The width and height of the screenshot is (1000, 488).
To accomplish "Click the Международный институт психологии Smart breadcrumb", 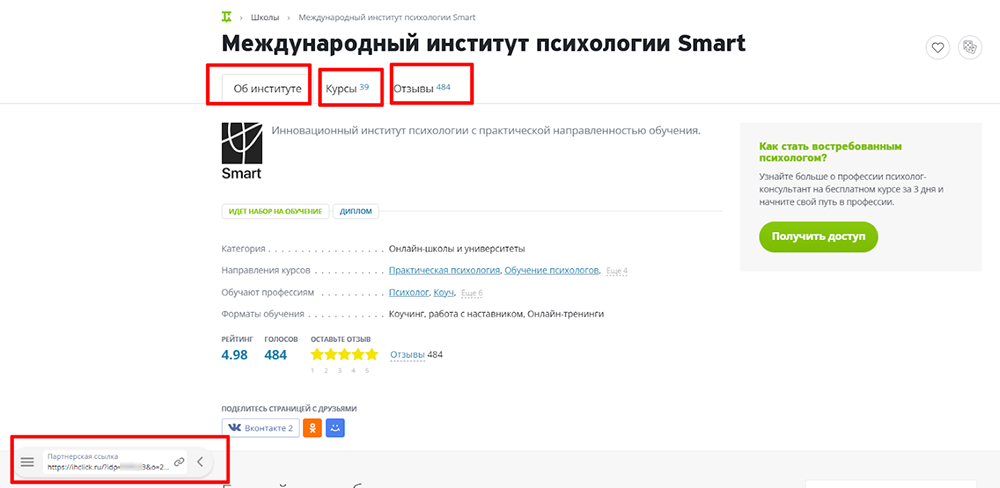I will 386,17.
